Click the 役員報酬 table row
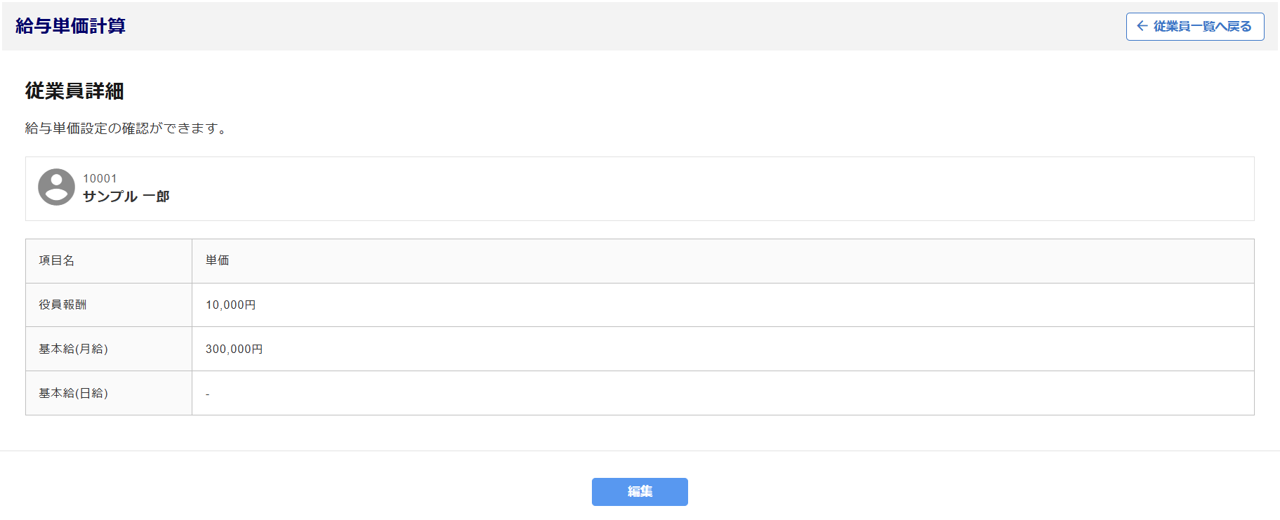The width and height of the screenshot is (1280, 520). [x=700, y=305]
